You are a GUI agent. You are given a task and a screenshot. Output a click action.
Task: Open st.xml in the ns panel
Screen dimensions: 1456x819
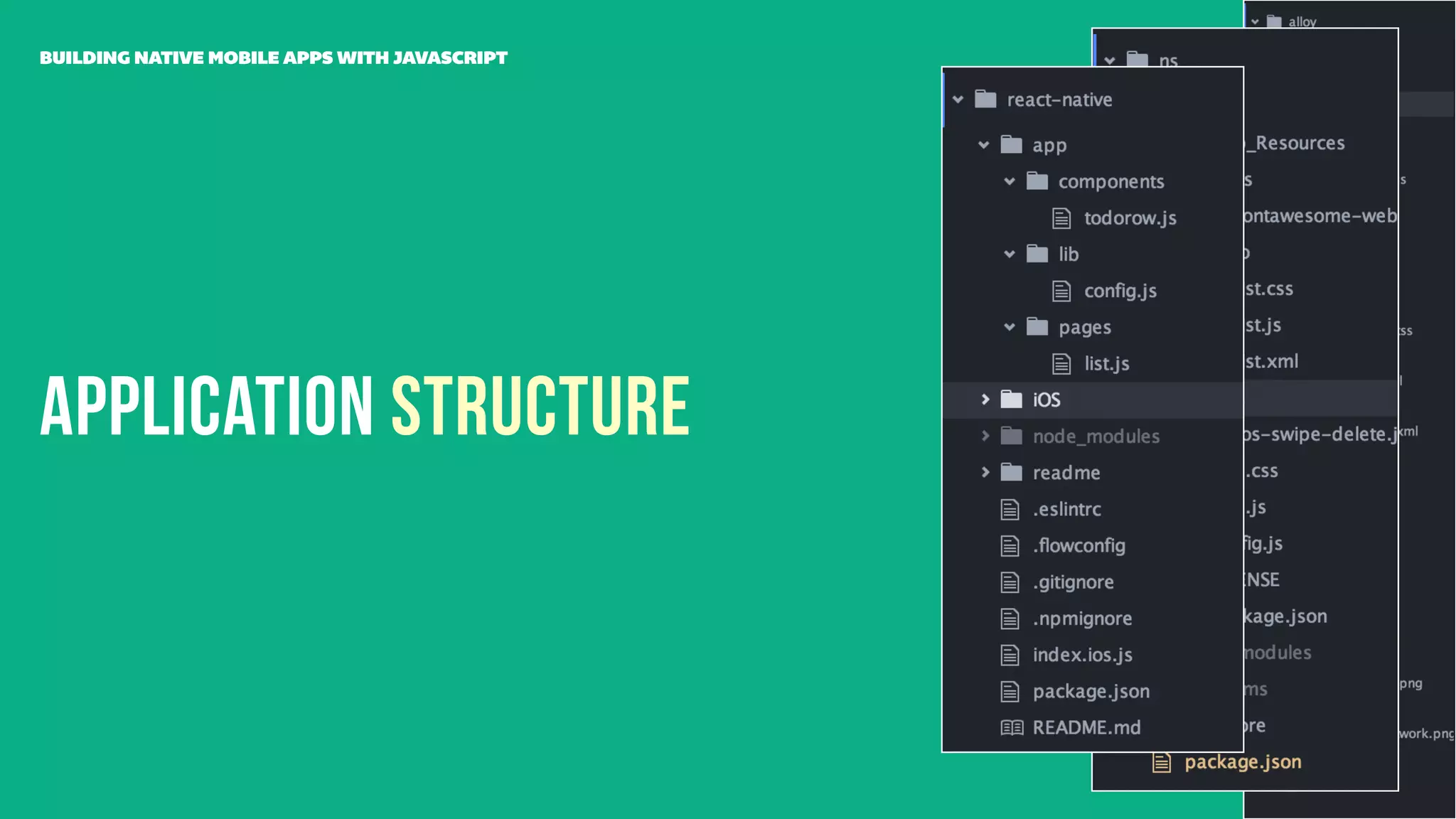1272,361
